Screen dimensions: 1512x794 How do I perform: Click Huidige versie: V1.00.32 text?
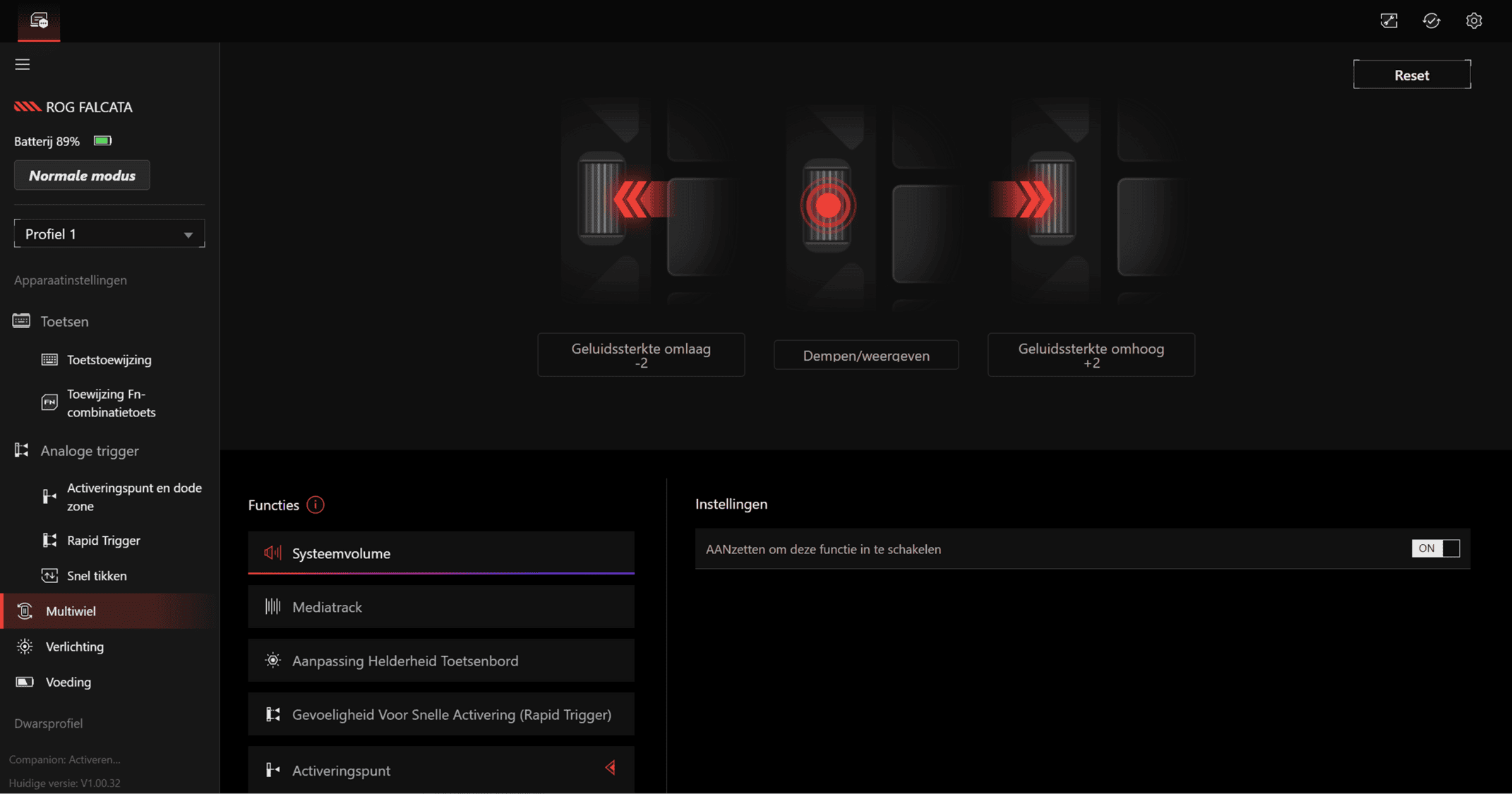tap(65, 783)
